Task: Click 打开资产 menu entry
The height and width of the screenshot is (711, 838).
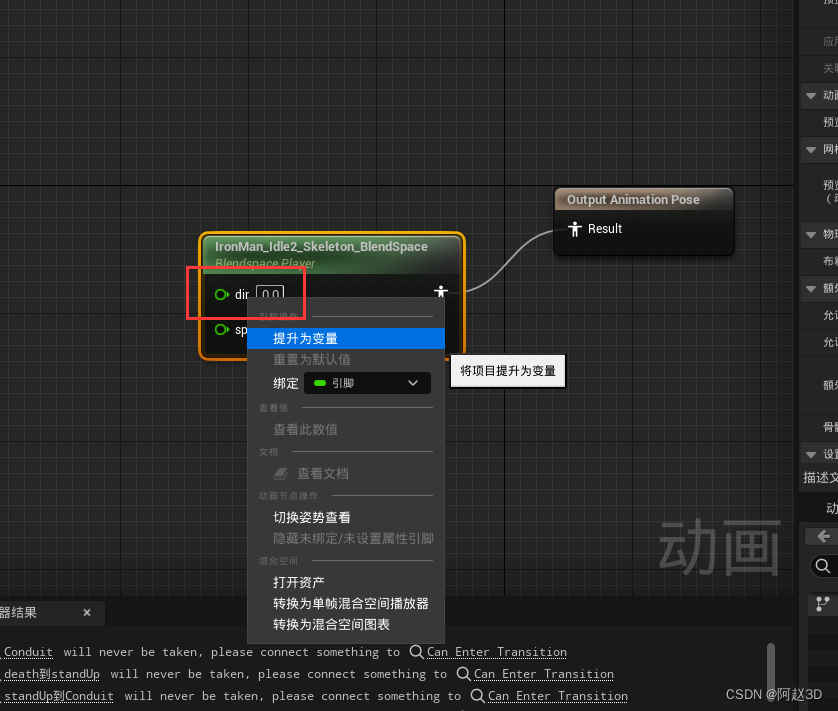Action: 299,582
